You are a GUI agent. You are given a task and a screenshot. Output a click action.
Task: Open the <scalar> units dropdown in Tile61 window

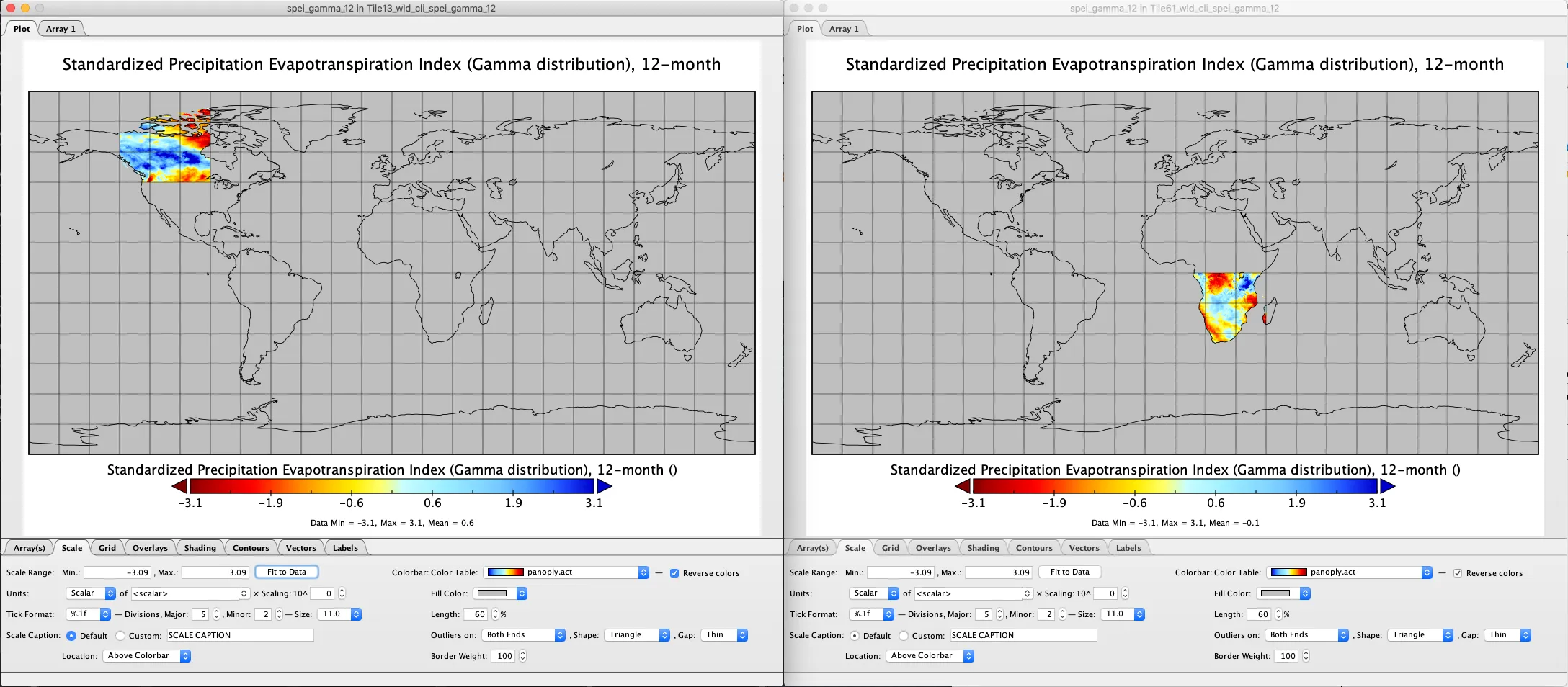tap(974, 593)
